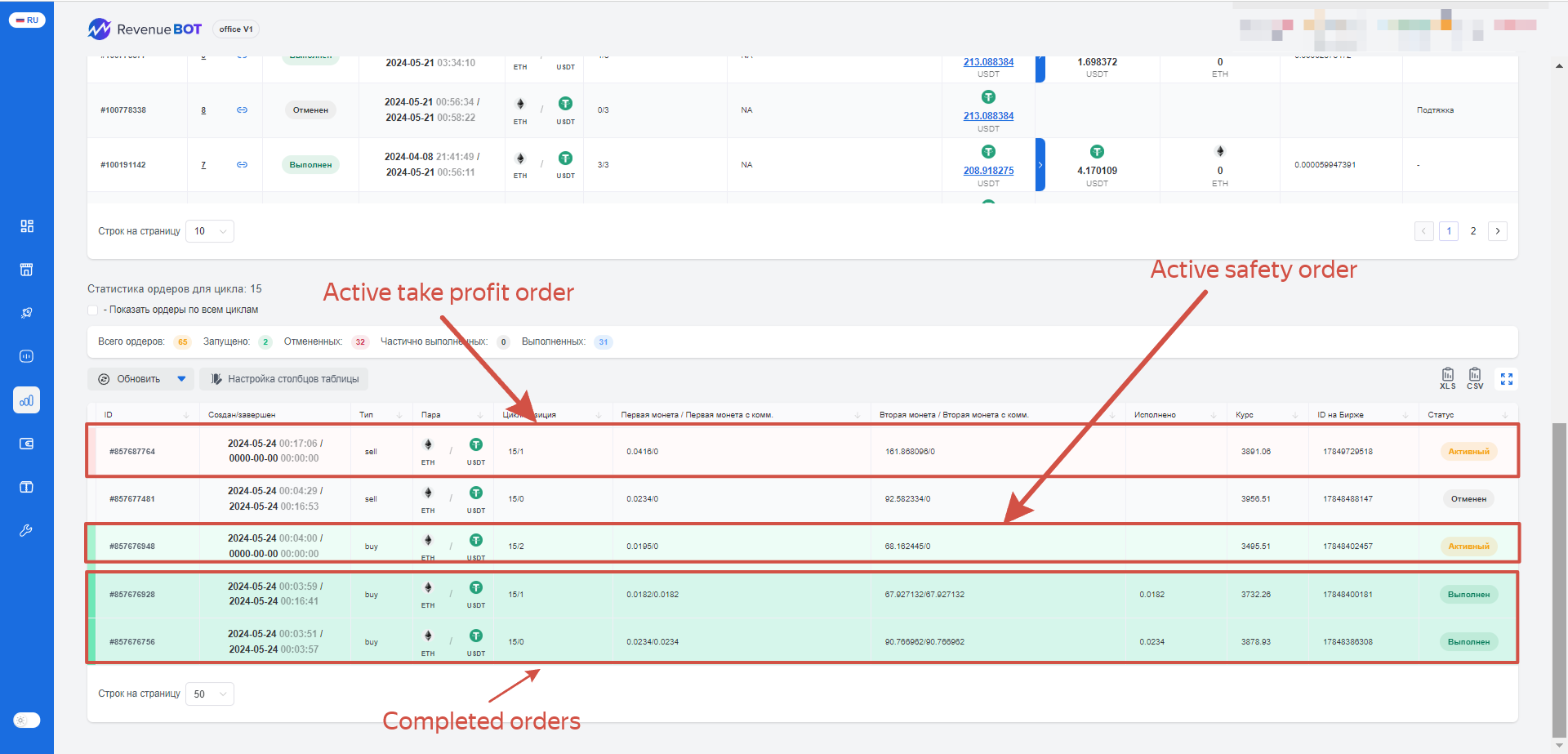
Task: Click 'Выполненных' count badge 31
Action: point(604,342)
